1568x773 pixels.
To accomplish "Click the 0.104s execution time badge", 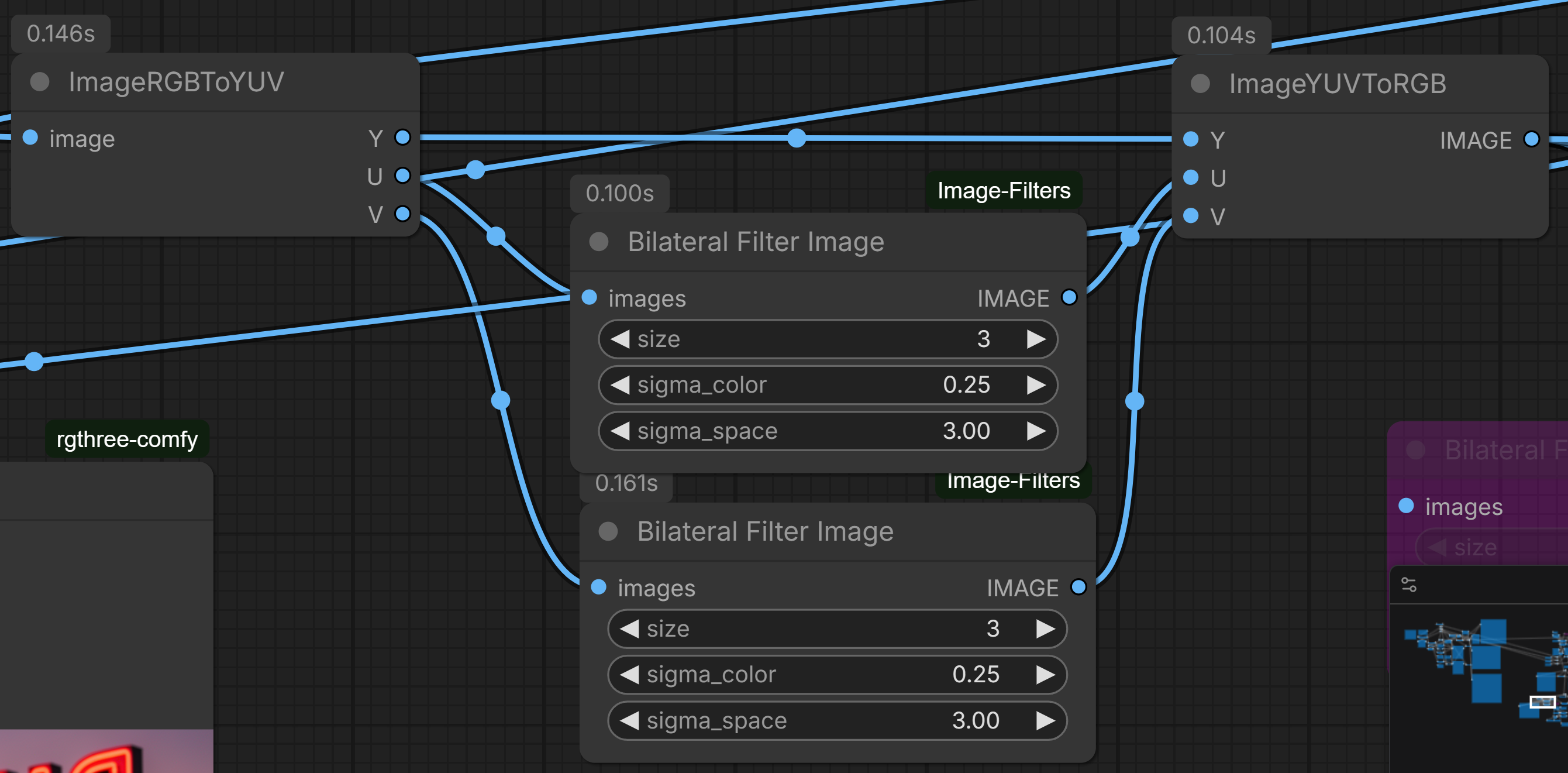I will coord(1221,35).
